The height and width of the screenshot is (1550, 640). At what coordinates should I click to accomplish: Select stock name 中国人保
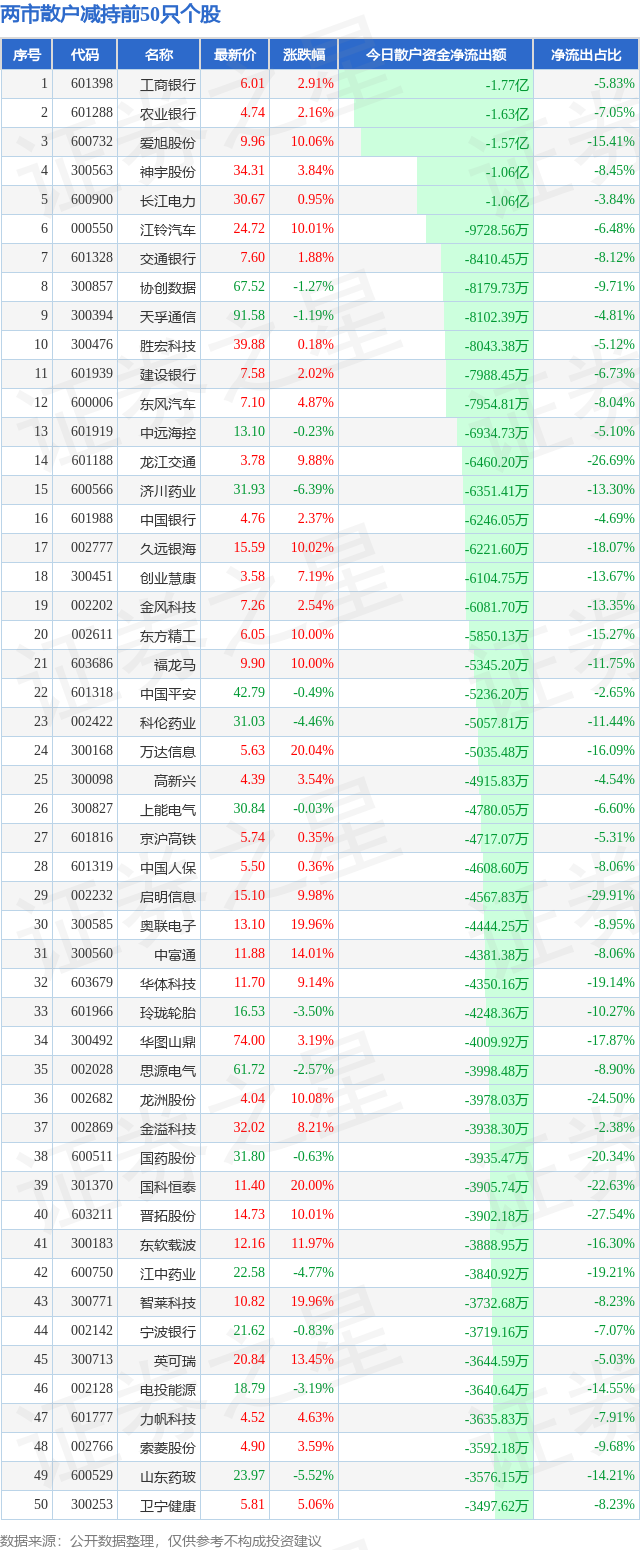(168, 868)
